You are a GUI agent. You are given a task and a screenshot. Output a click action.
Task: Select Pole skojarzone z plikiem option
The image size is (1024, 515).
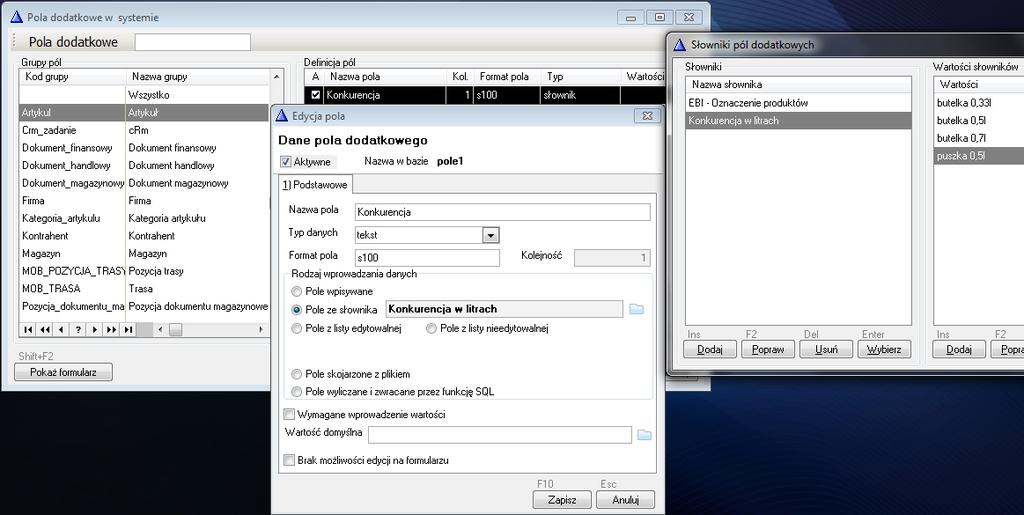pyautogui.click(x=297, y=374)
